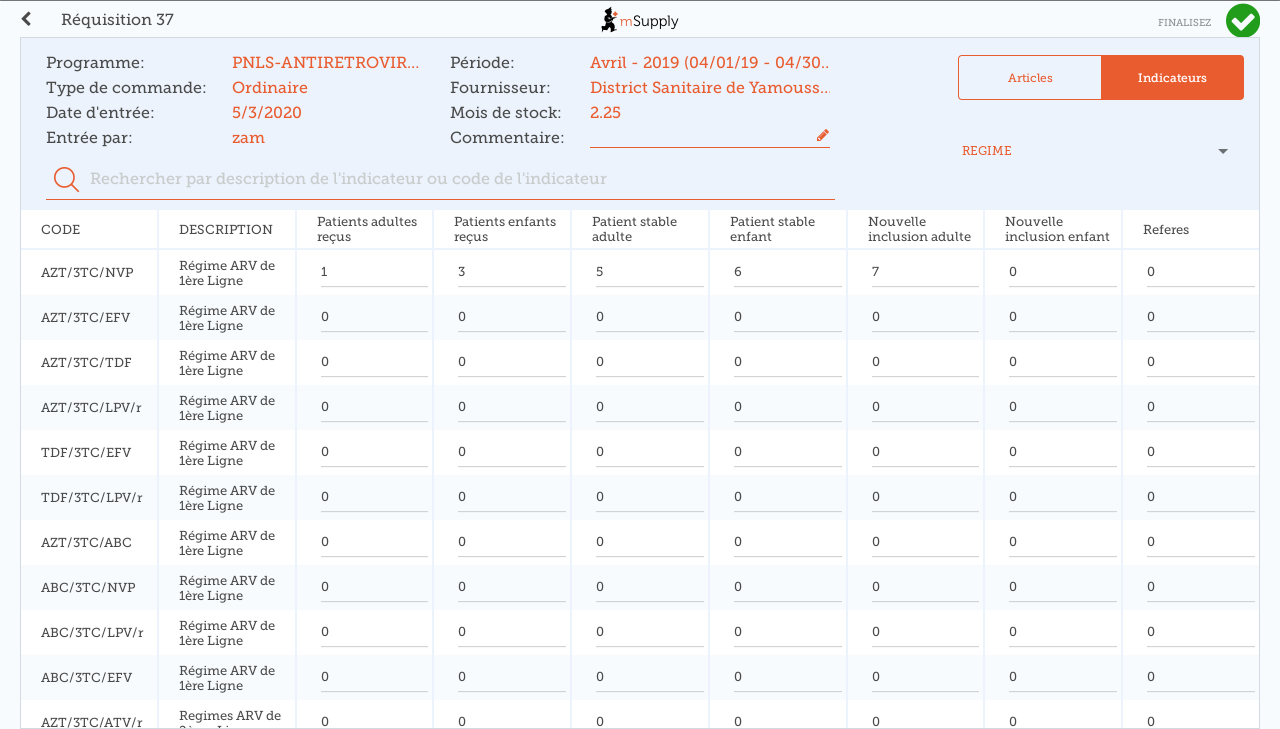Select the Indicateurs tab
1280x729 pixels.
click(1172, 78)
